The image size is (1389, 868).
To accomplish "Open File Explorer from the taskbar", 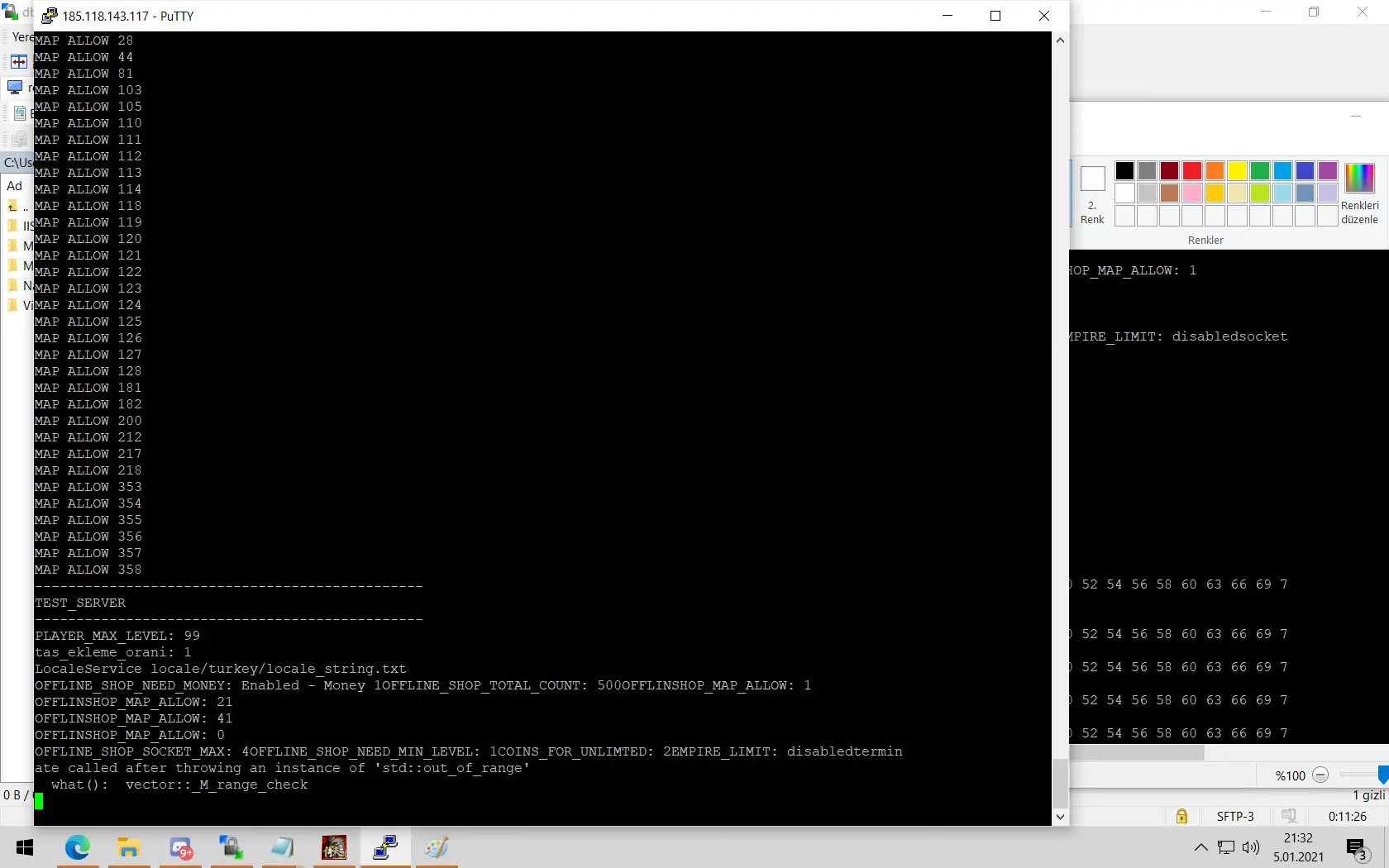I will 128,847.
